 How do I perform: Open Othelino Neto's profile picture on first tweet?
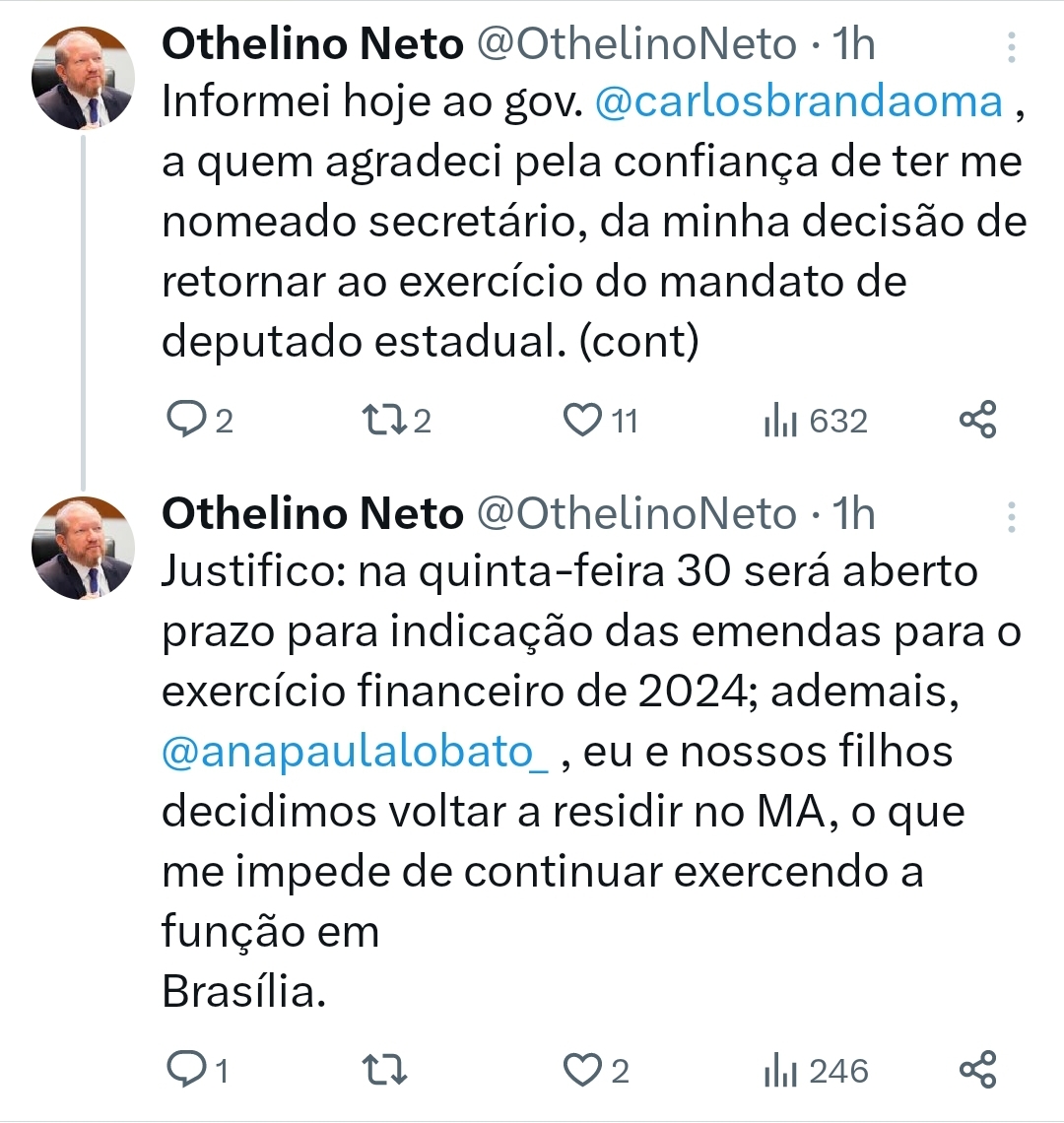click(x=83, y=79)
